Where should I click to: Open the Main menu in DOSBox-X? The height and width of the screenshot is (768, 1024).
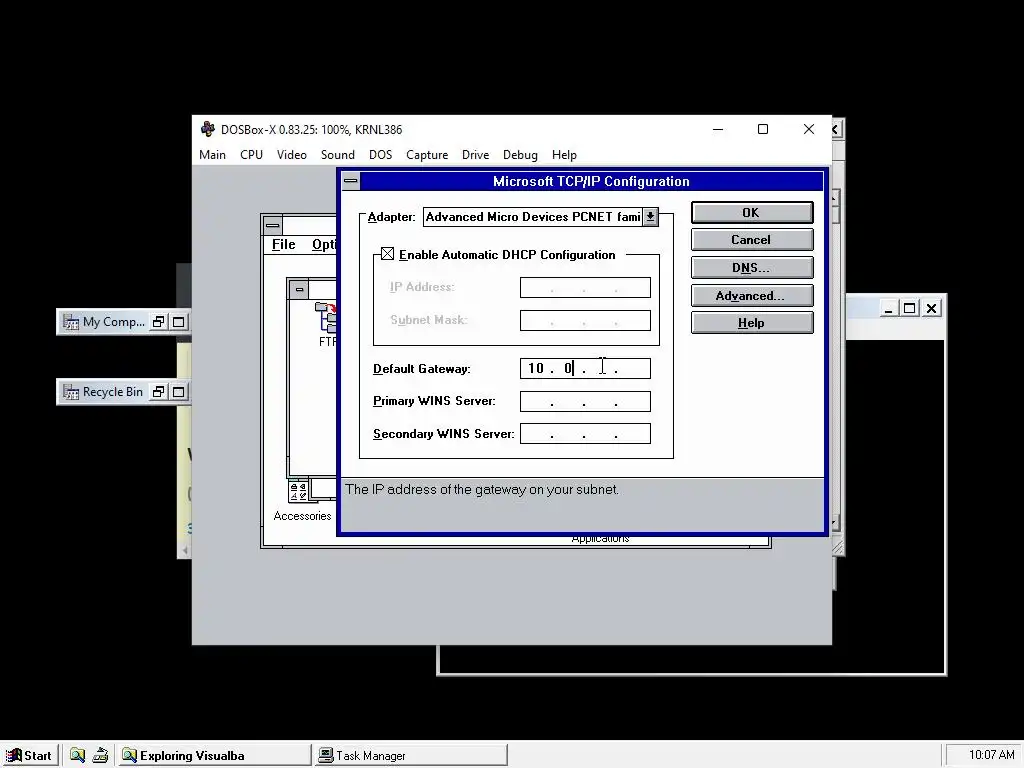point(212,155)
